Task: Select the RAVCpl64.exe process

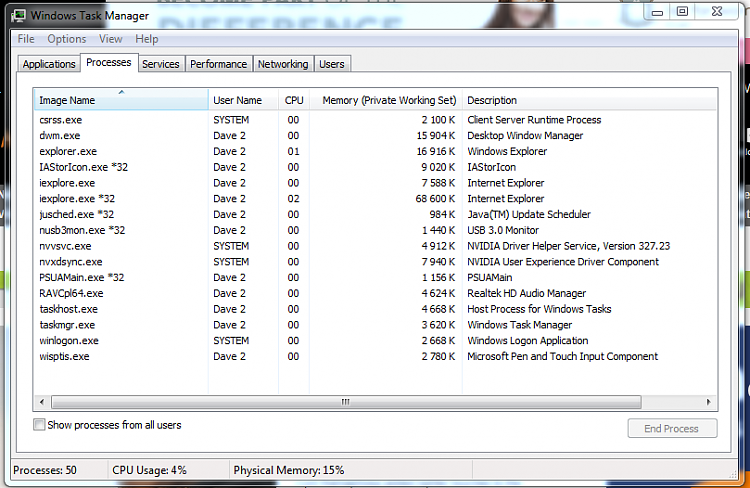Action: pyautogui.click(x=375, y=293)
